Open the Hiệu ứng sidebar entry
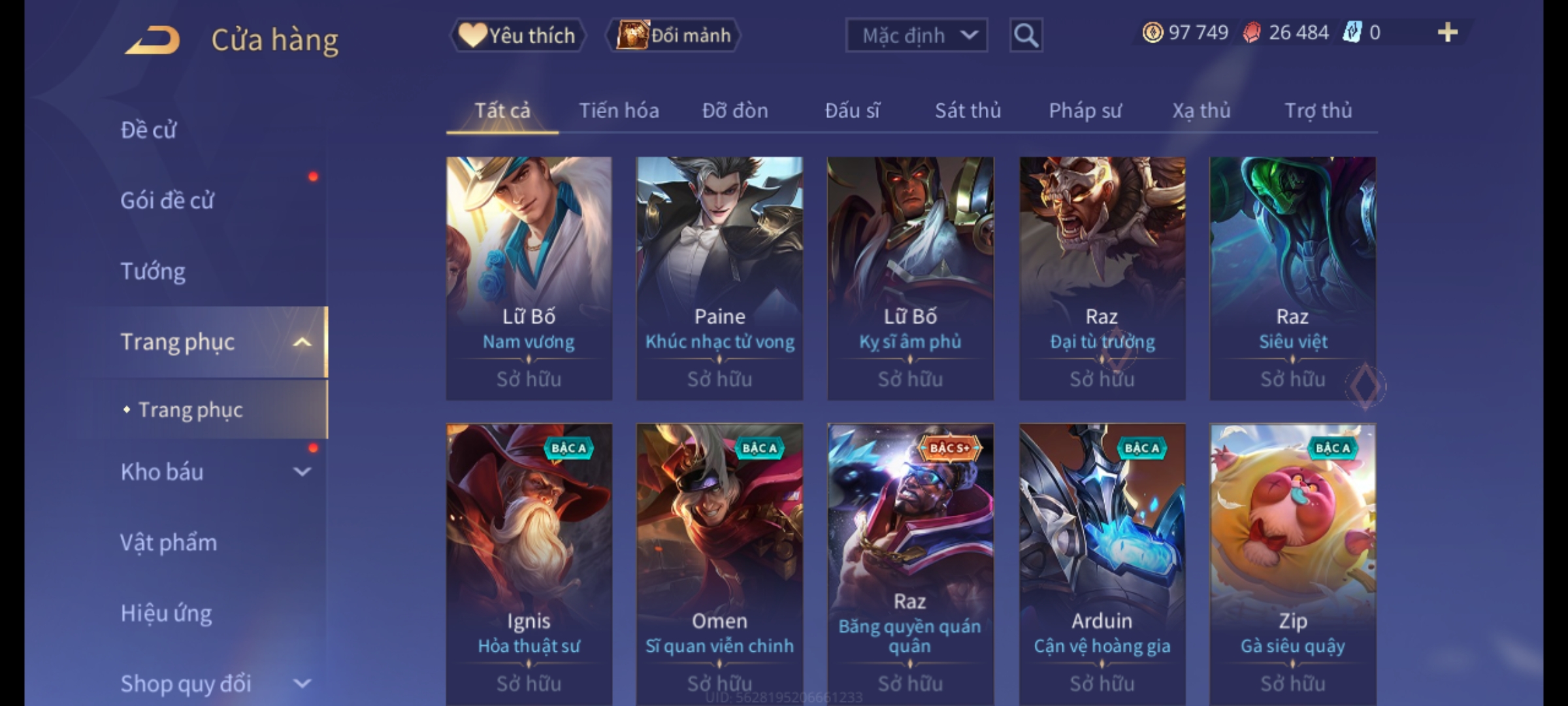The height and width of the screenshot is (706, 1568). [167, 613]
